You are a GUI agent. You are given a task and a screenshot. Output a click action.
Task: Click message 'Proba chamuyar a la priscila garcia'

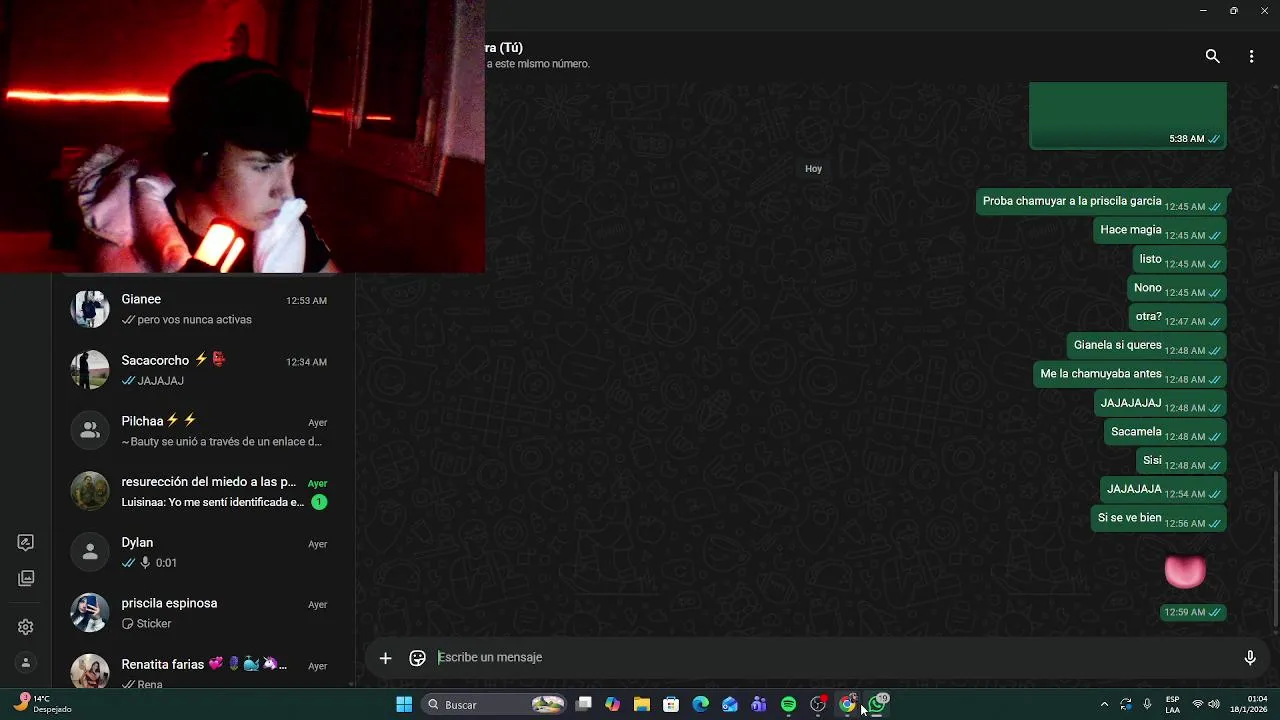tap(1101, 202)
